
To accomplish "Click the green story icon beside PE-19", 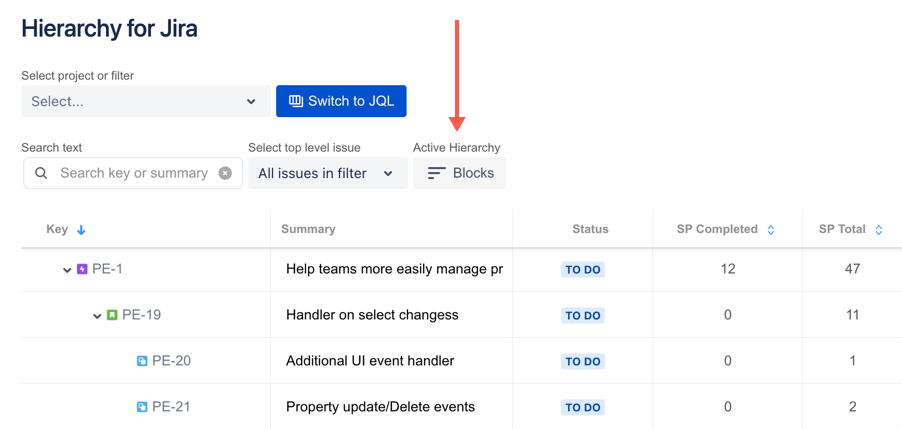I will click(x=112, y=315).
